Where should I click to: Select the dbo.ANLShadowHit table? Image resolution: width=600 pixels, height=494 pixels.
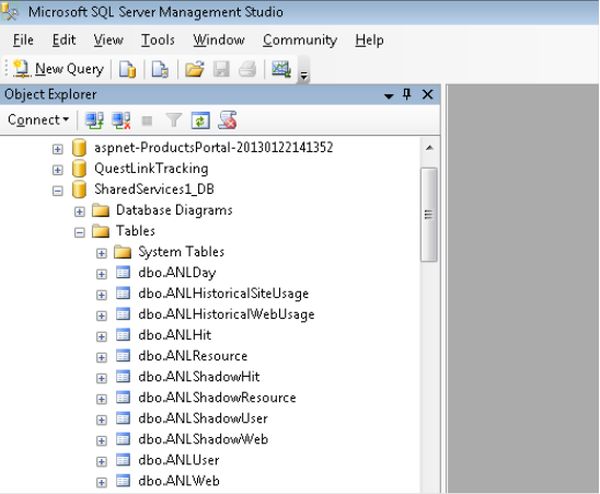tap(199, 377)
